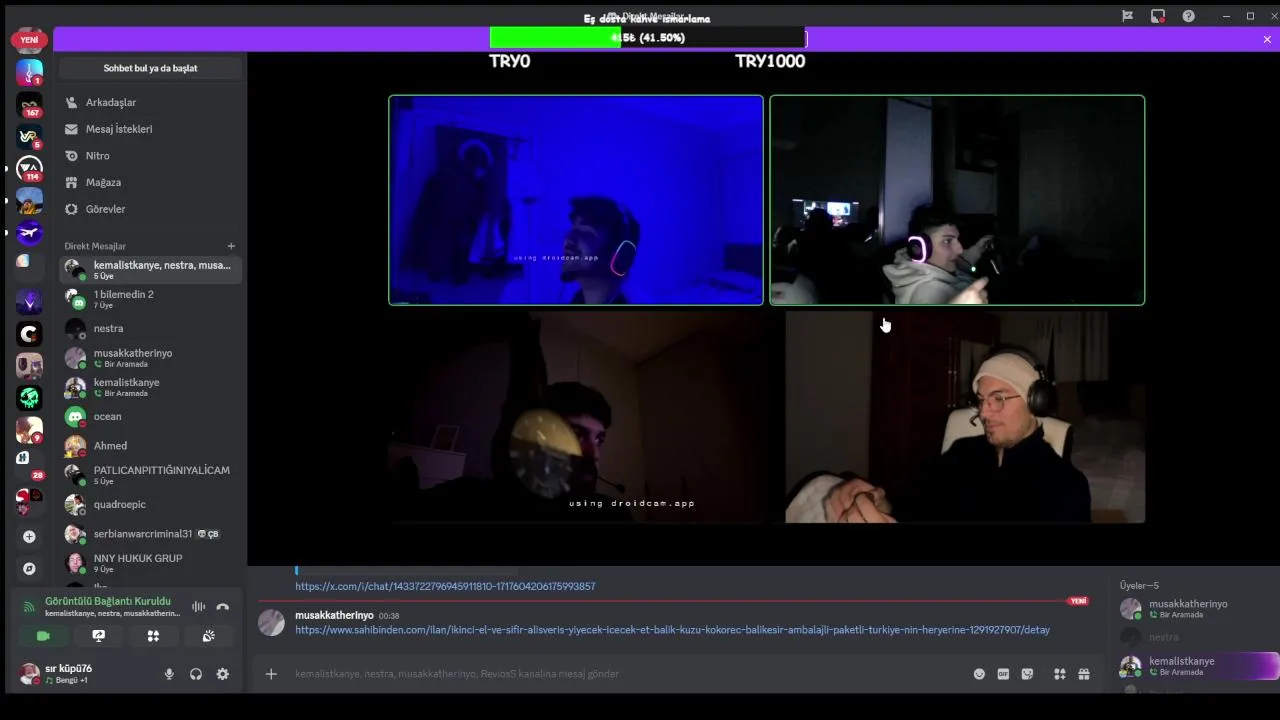Open the Arkadaşlar page
The image size is (1280, 720).
click(150, 102)
